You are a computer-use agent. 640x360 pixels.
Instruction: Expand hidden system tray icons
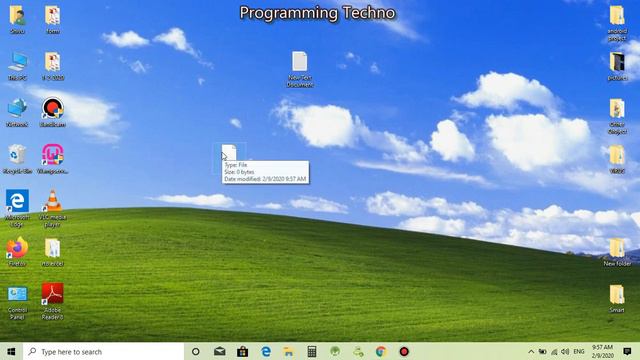click(x=531, y=351)
